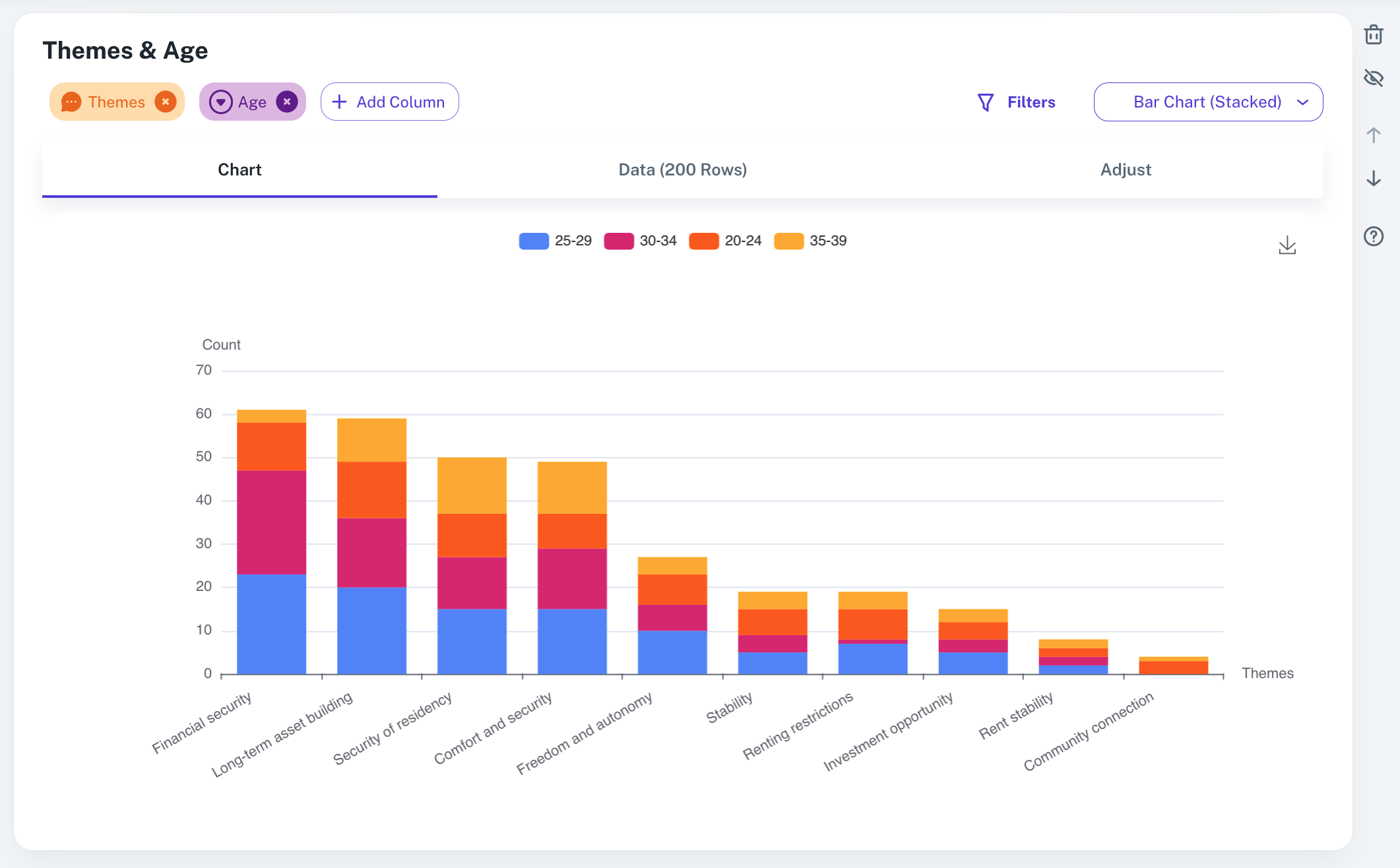The height and width of the screenshot is (868, 1400).
Task: Remove the Age column with its x button
Action: (286, 102)
